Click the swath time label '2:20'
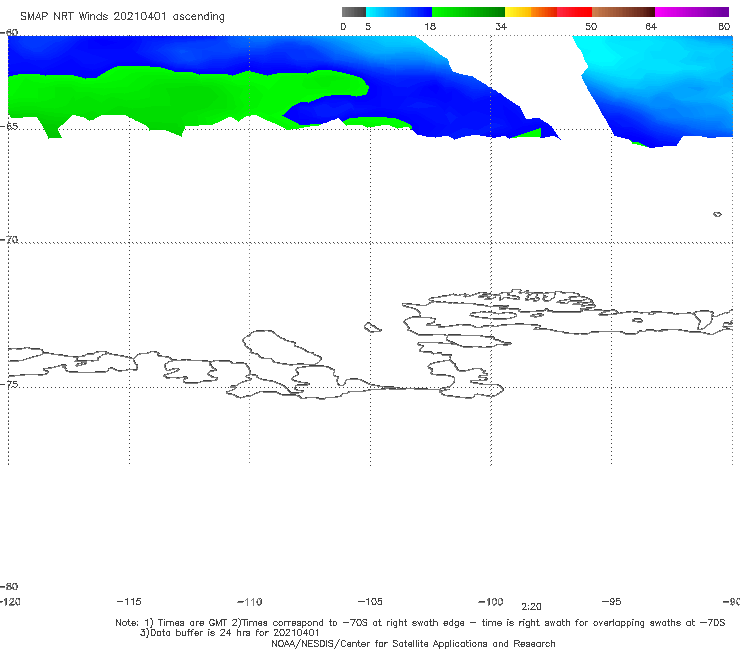Viewport: 740px width, 650px height. point(531,607)
